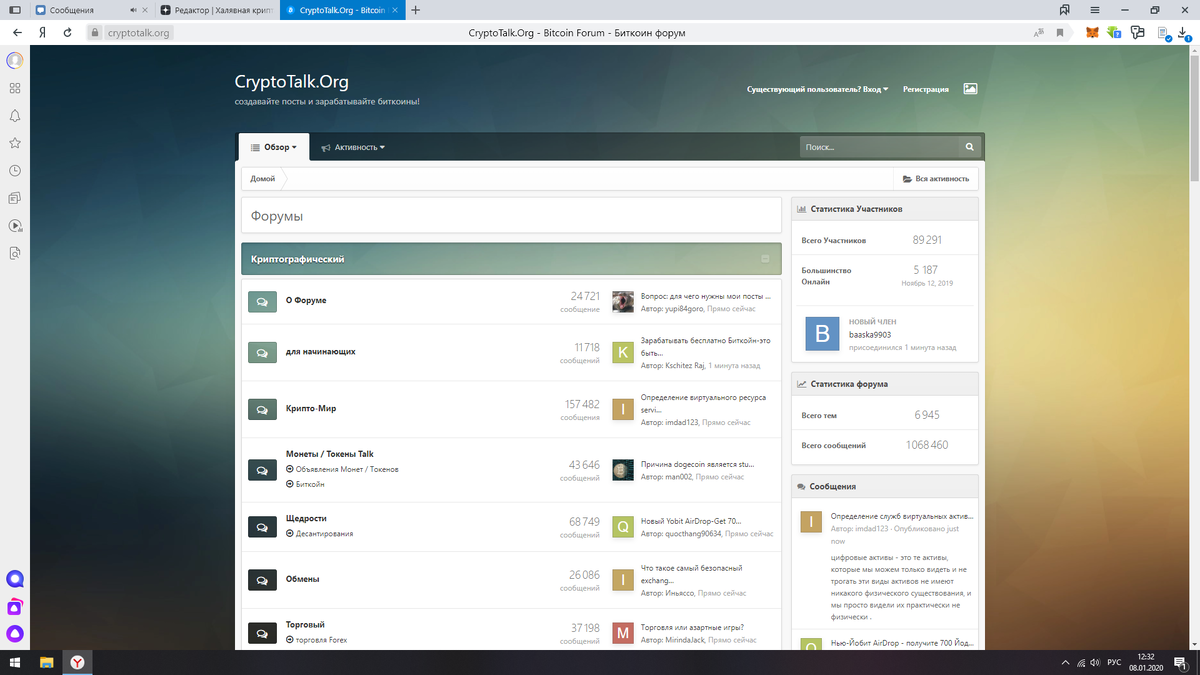Screen dimensions: 1200x675
Task: Open File Explorer from the taskbar
Action: point(46,662)
